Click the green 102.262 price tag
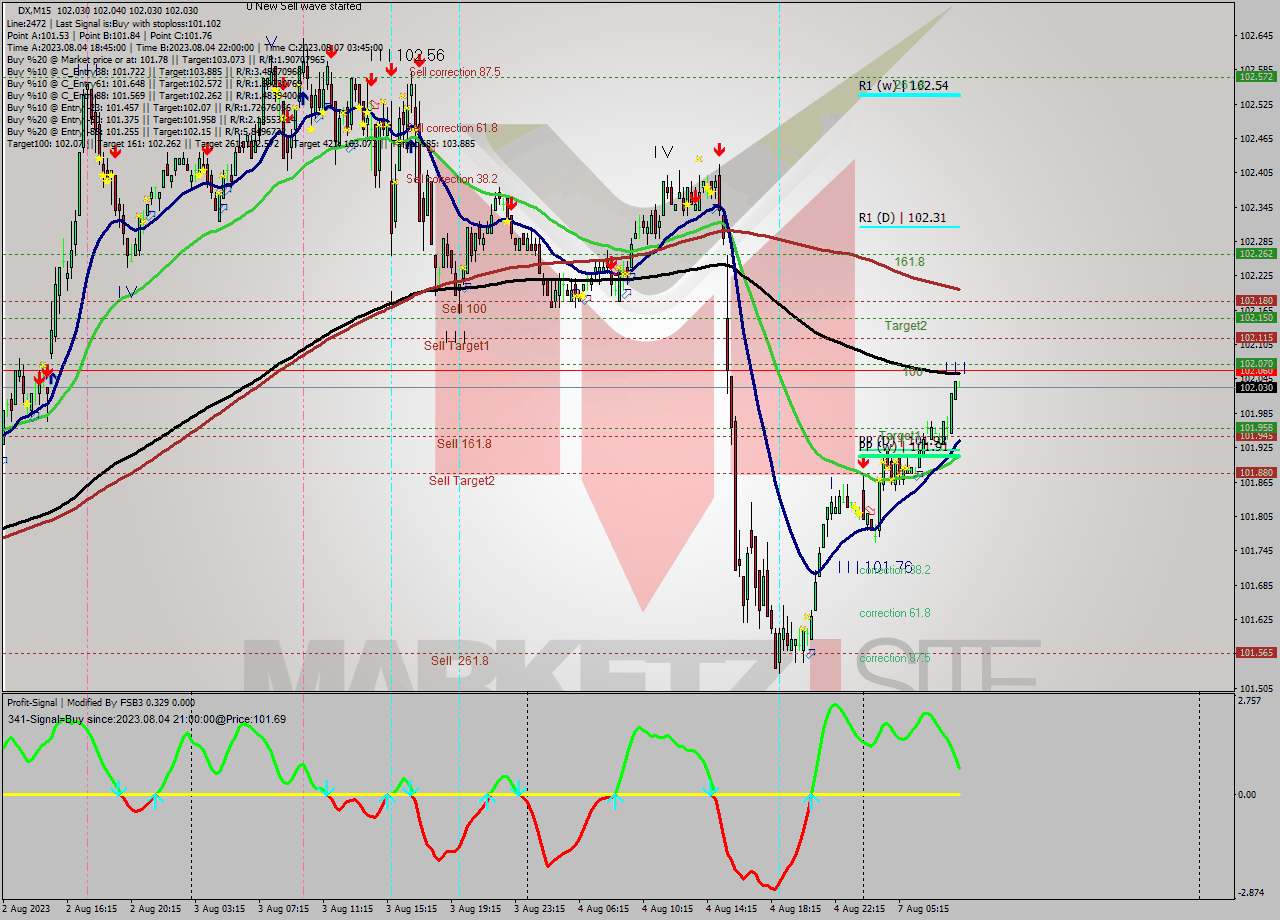The width and height of the screenshot is (1280, 920). click(1256, 254)
